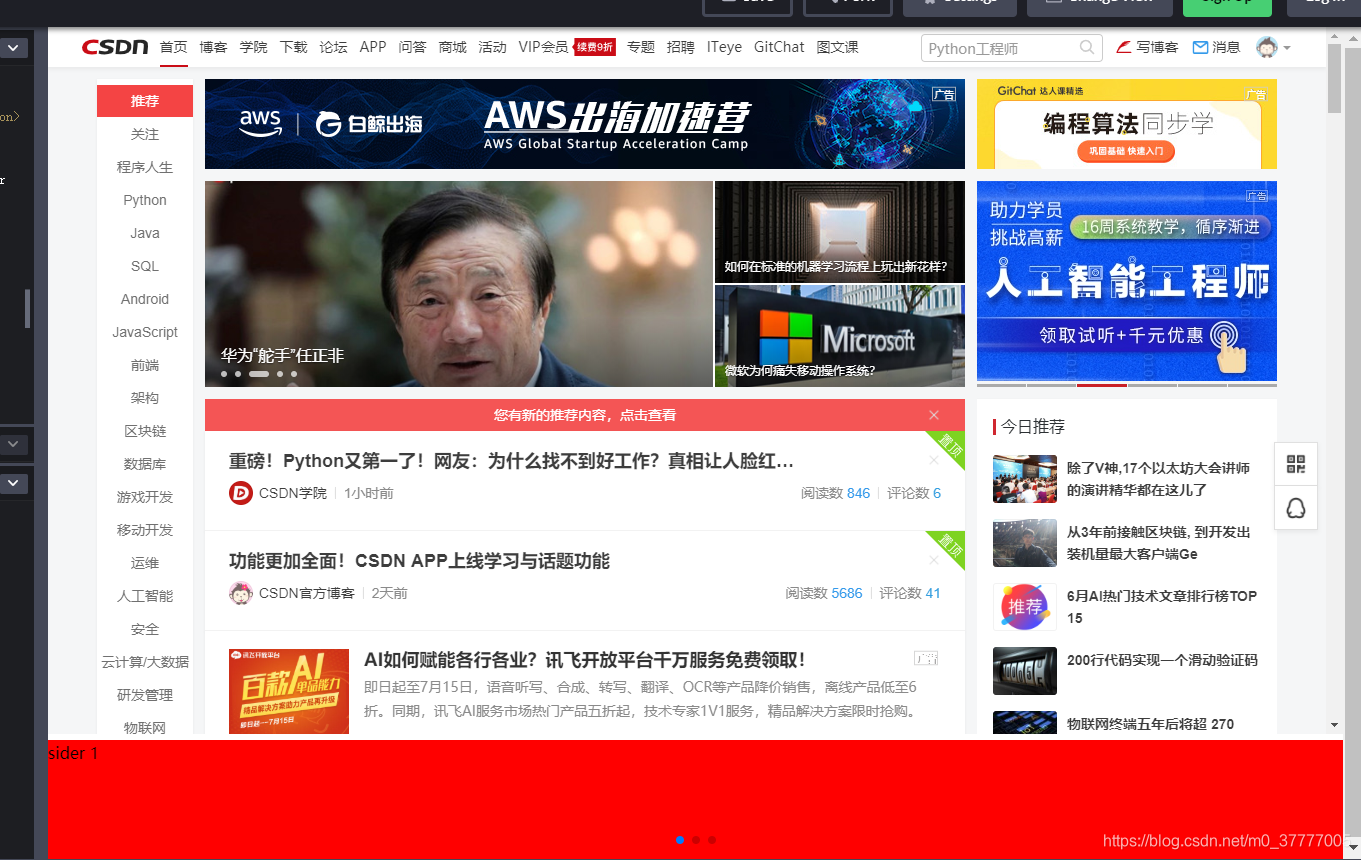This screenshot has width=1361, height=860.
Task: Open the 功能更加全面！CSDN APP上线 article
Action: pyautogui.click(x=419, y=561)
